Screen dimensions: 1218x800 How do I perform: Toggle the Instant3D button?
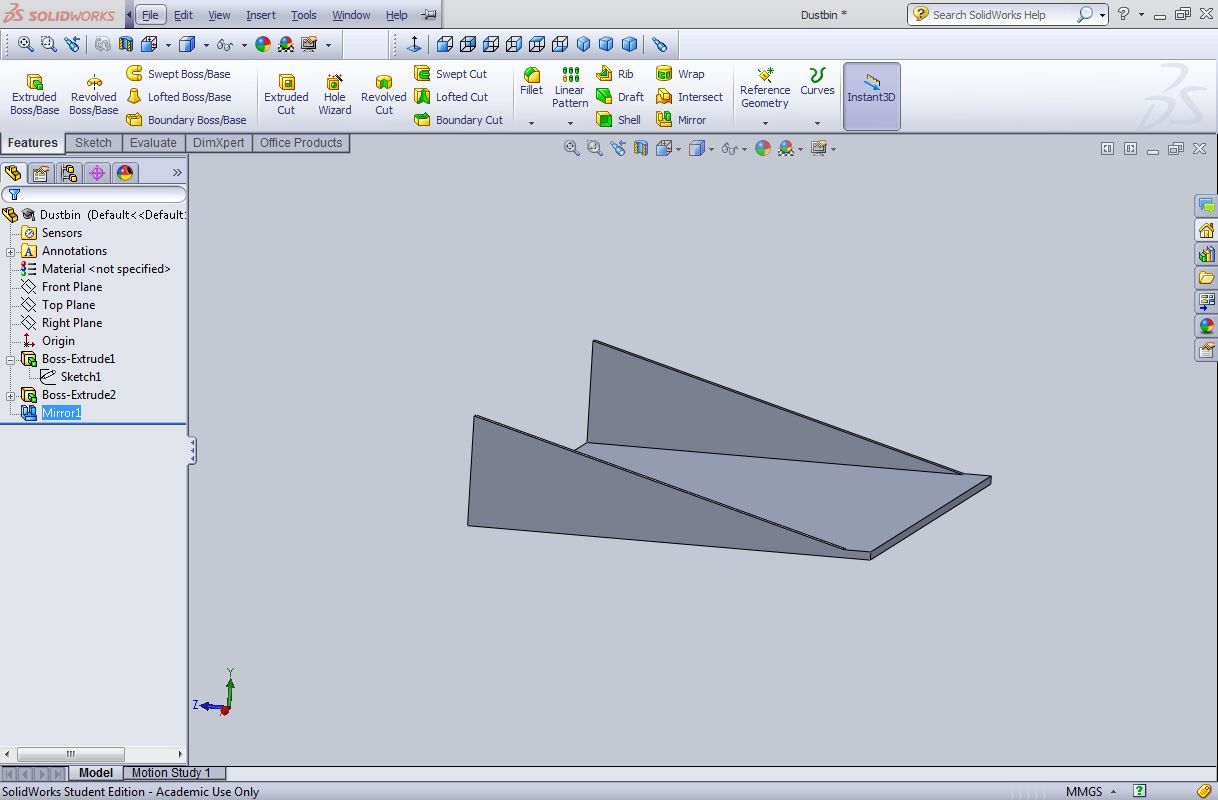click(871, 96)
